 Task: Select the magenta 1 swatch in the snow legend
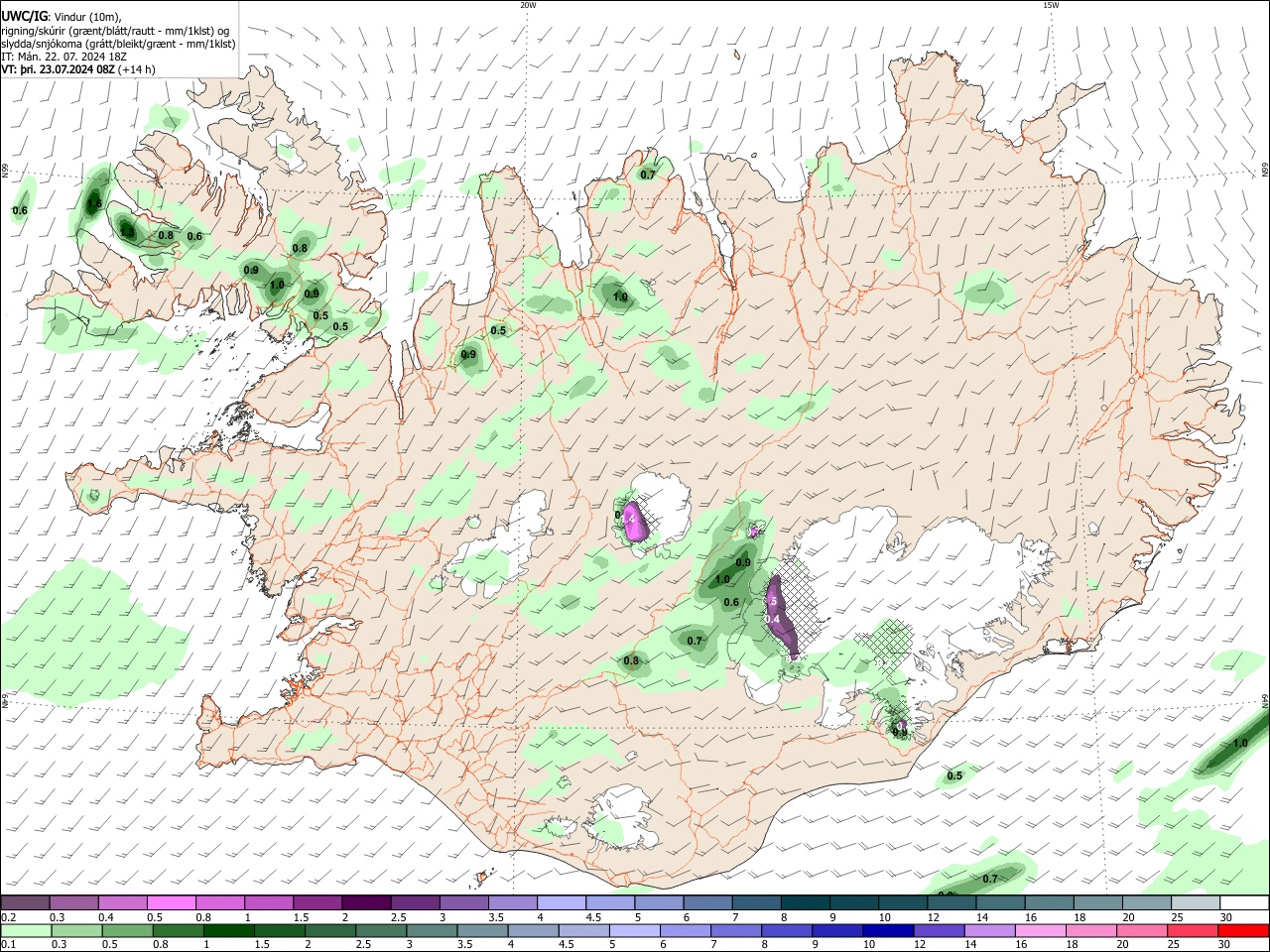coord(268,902)
